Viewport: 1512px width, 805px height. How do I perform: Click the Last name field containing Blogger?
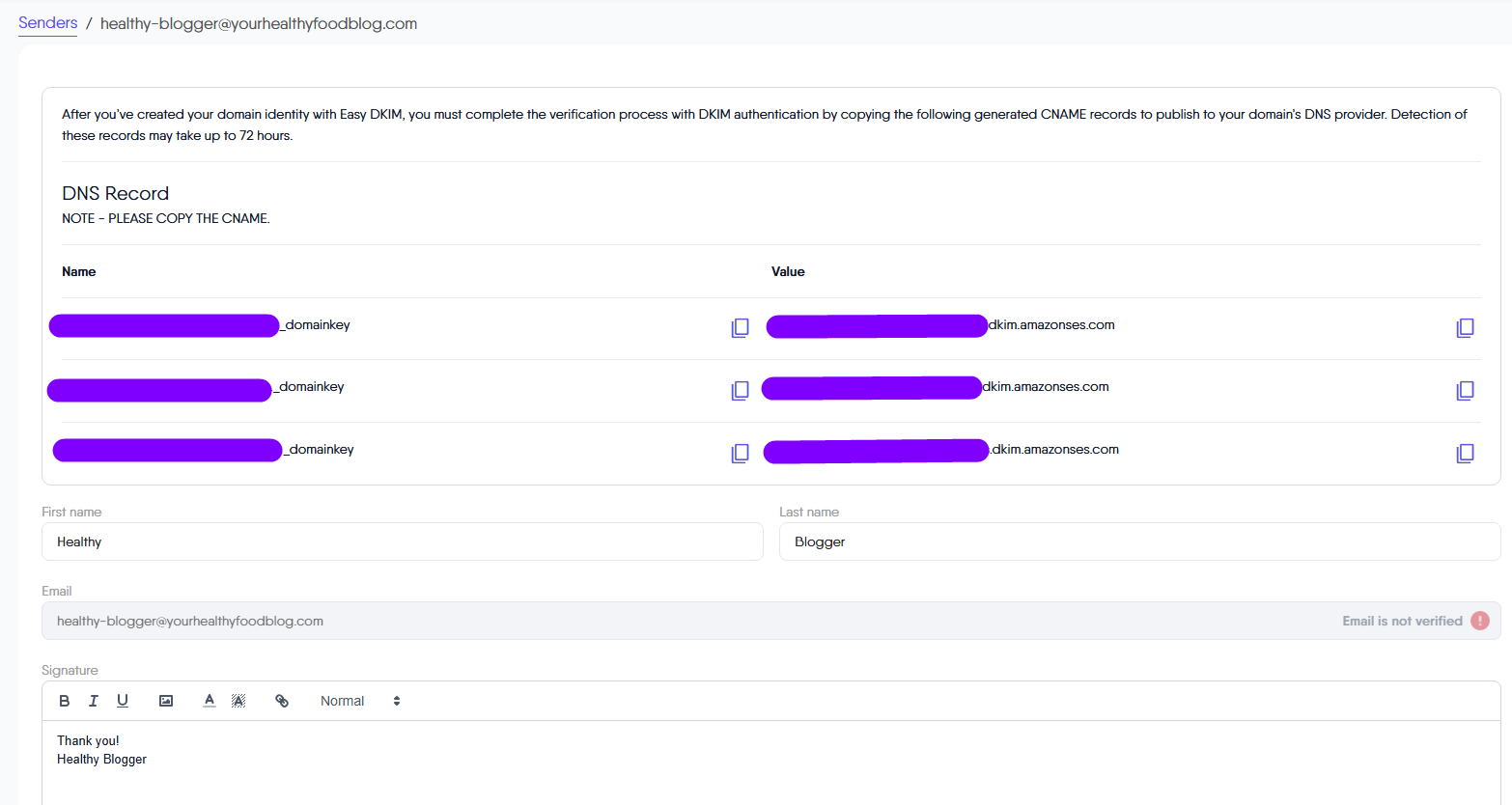(1139, 541)
